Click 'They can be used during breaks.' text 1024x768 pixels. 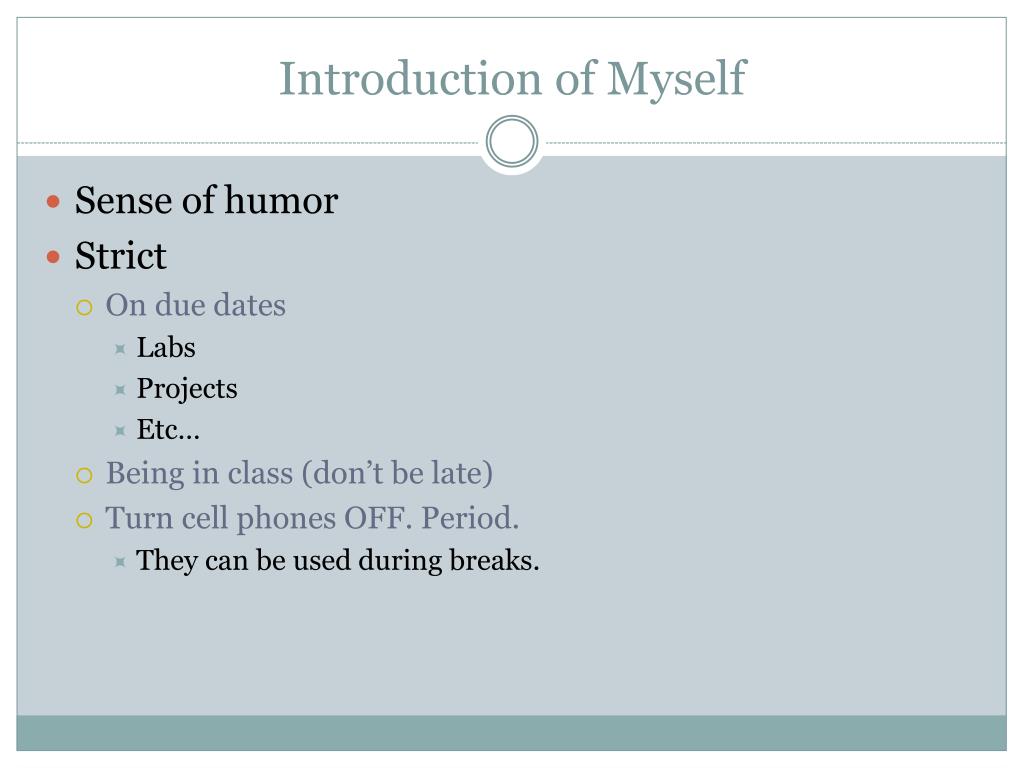click(x=338, y=561)
